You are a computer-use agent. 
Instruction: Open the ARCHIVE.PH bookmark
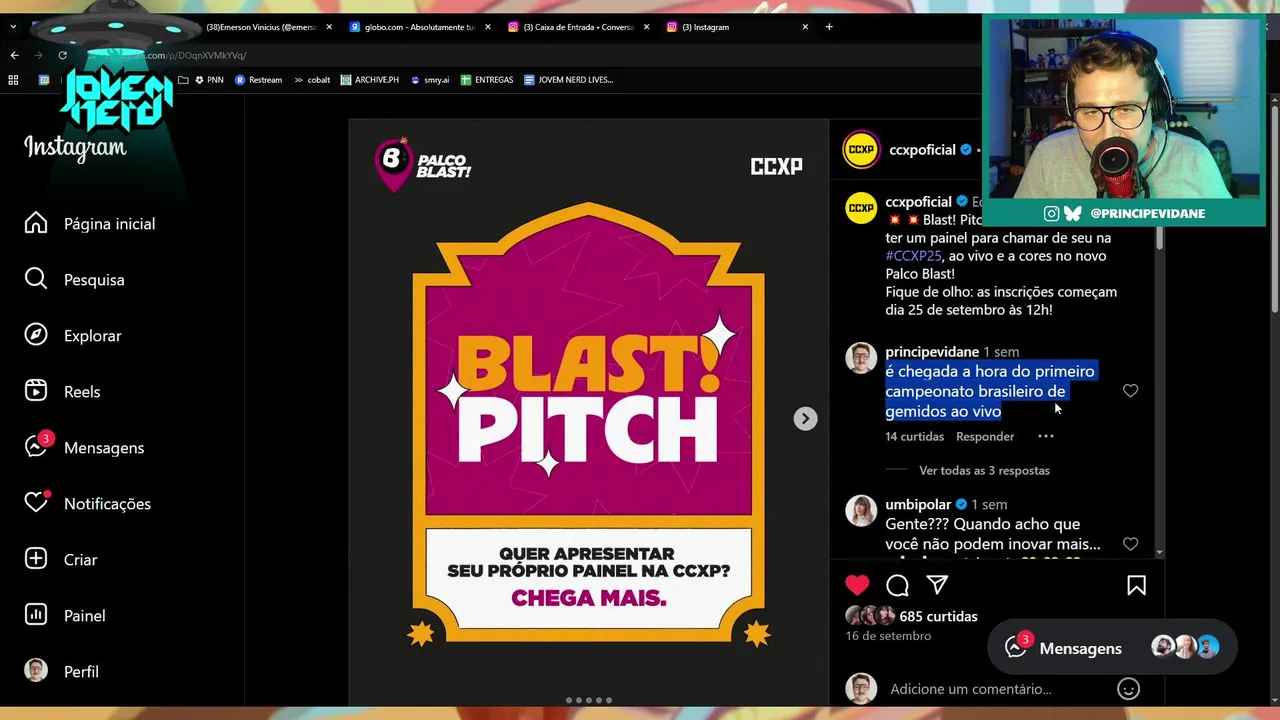click(x=370, y=80)
